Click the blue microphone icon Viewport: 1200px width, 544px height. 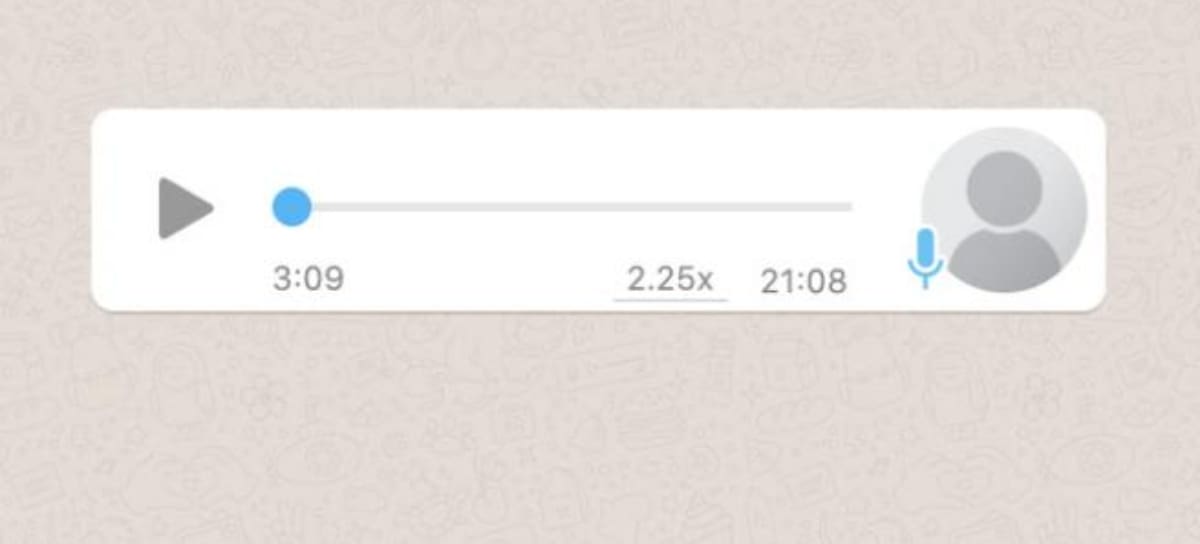[x=925, y=258]
